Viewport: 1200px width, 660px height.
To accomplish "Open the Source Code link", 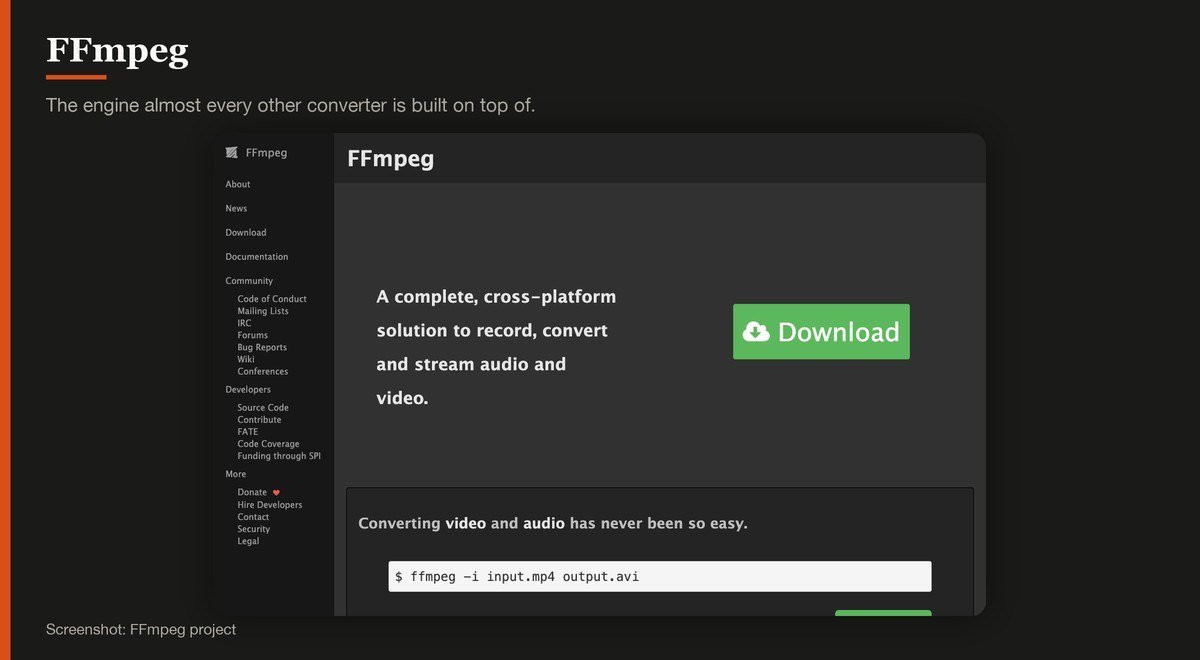I will coord(263,408).
